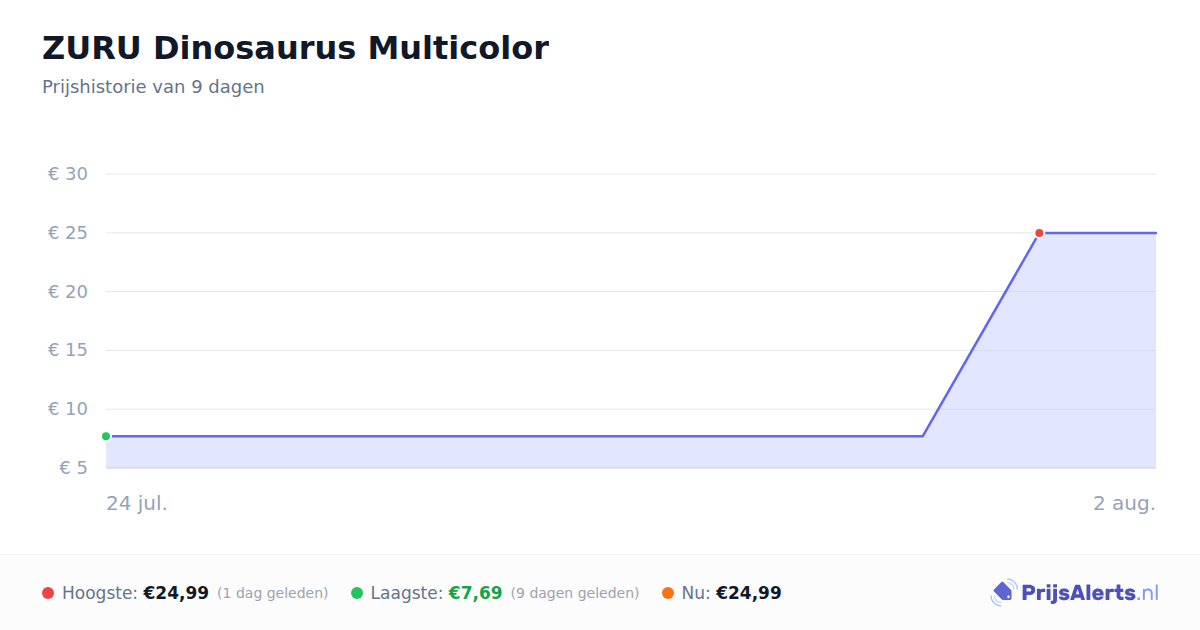
Task: Click the ZURU Dinosaurus Multicolor title
Action: [295, 47]
